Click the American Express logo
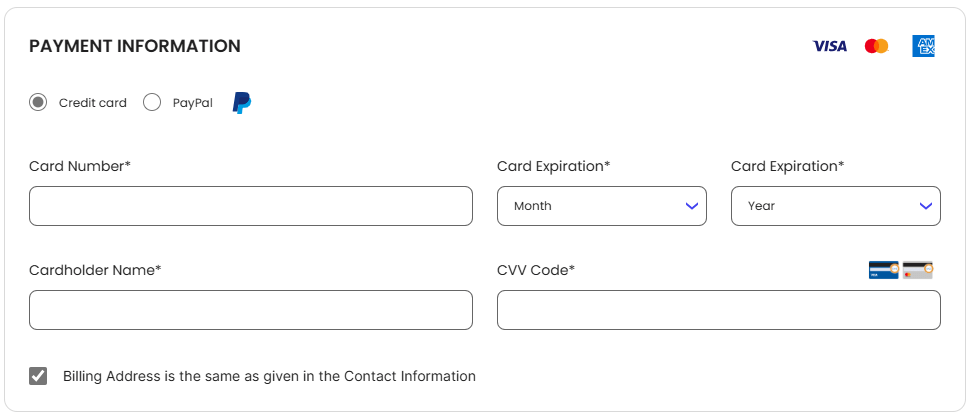Image resolution: width=970 pixels, height=420 pixels. point(923,46)
